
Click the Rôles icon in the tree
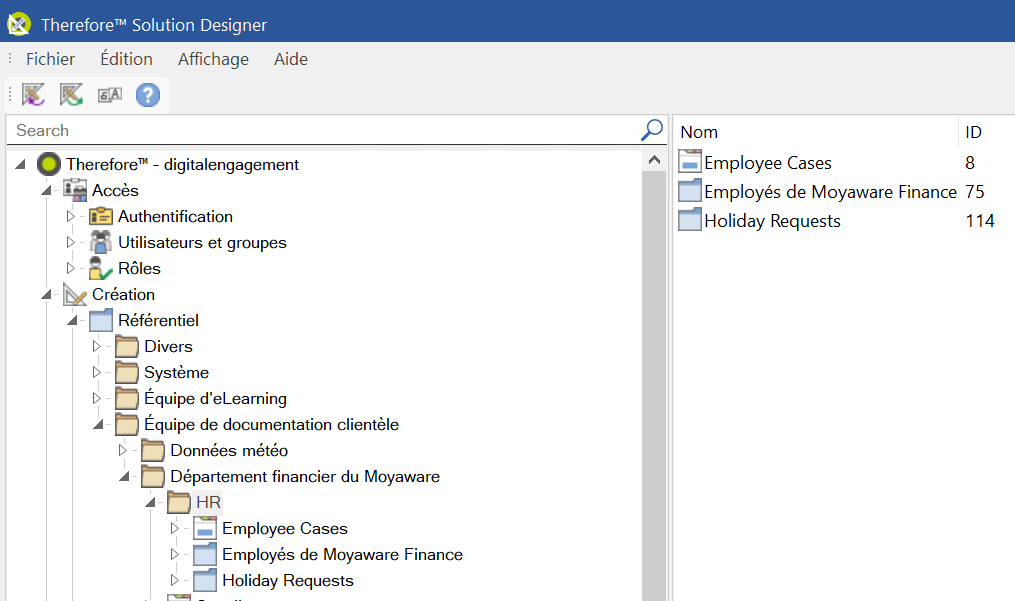click(x=101, y=268)
